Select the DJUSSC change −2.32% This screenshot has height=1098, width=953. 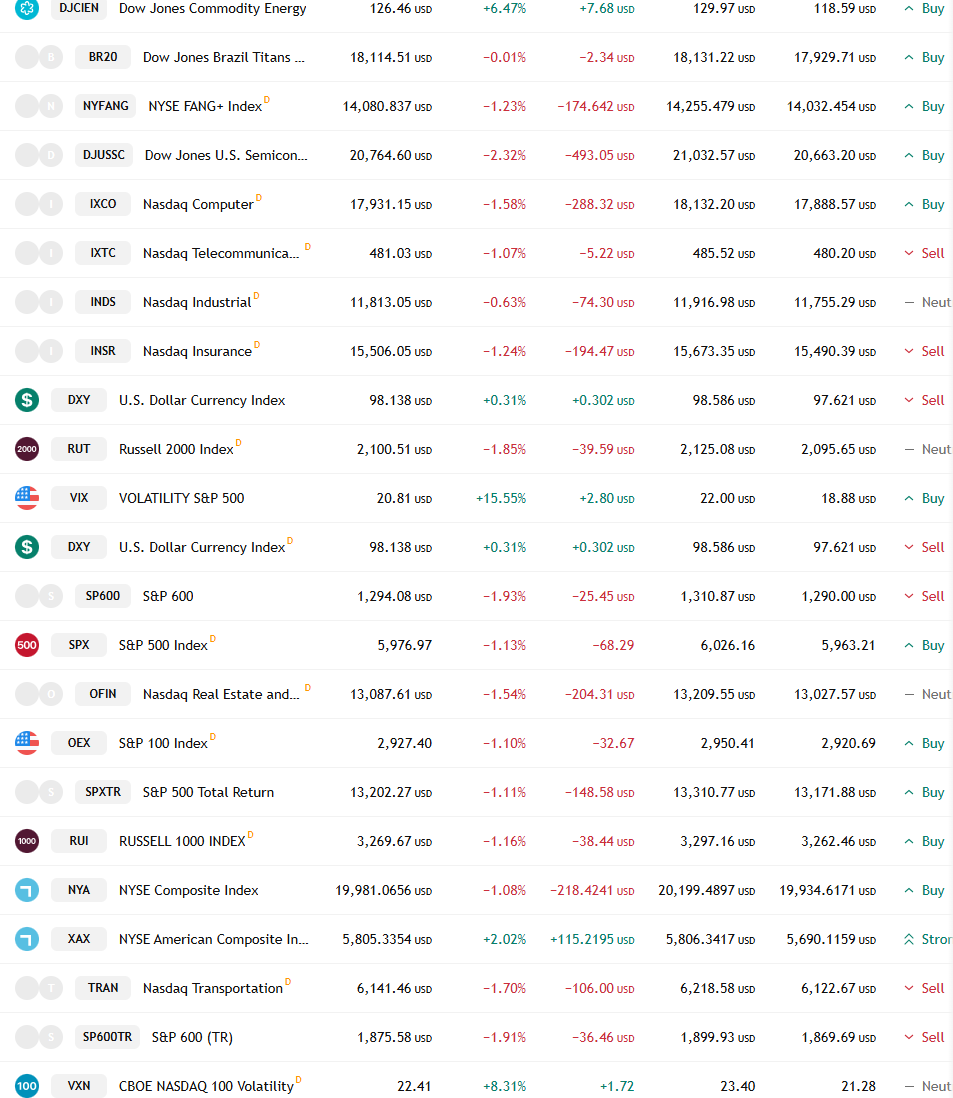(504, 155)
